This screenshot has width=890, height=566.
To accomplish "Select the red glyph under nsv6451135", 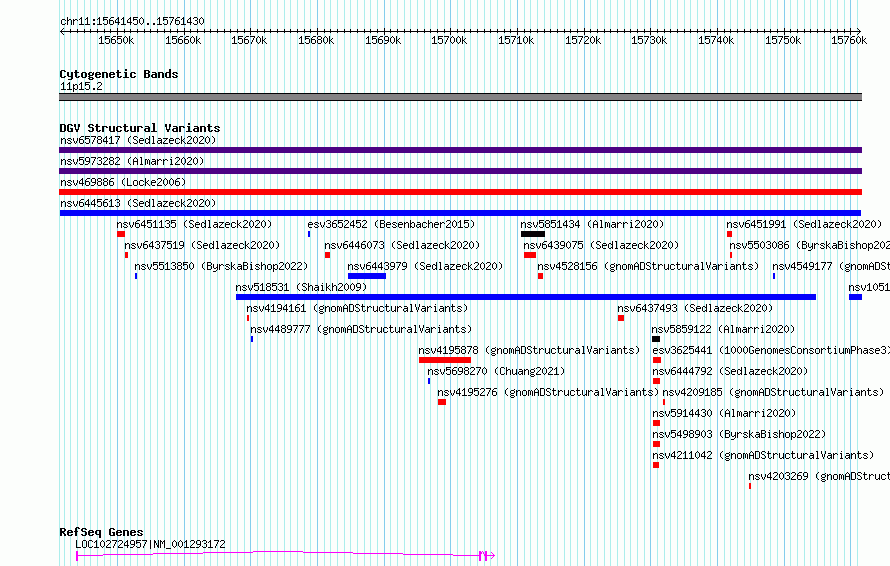I will [121, 234].
